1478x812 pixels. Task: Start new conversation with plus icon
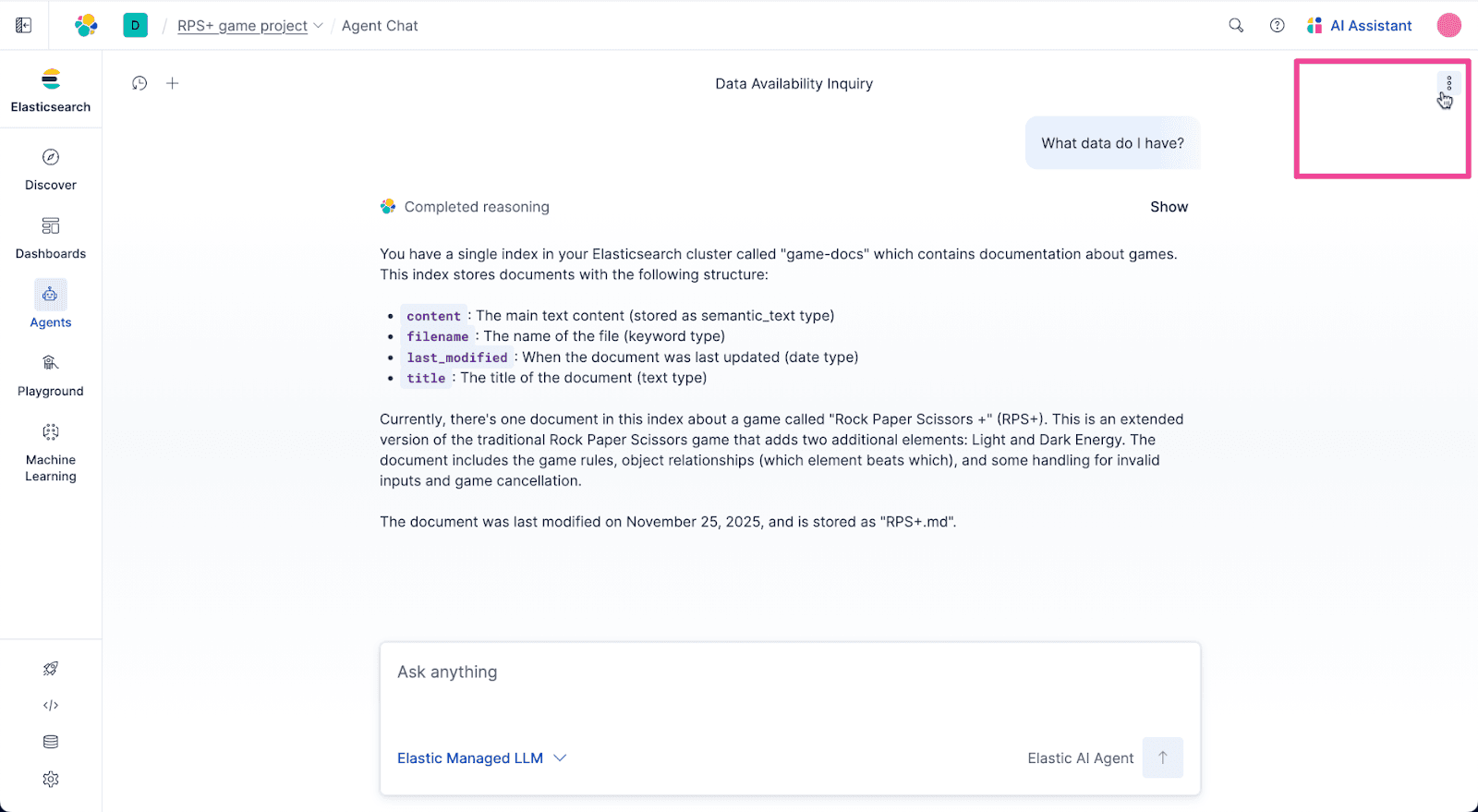pos(173,83)
